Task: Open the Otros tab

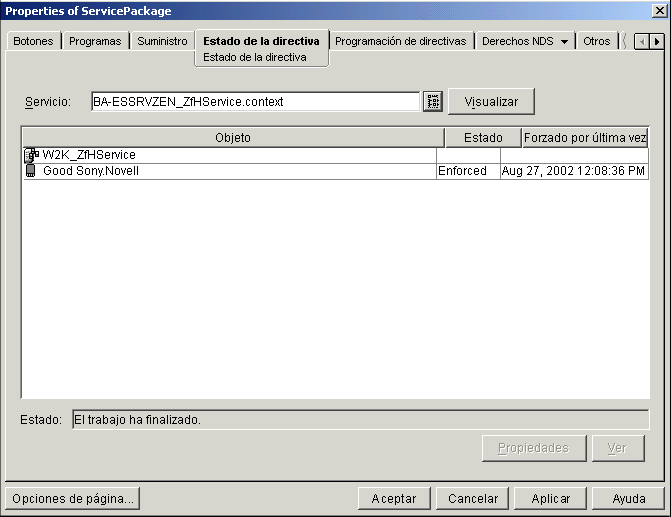Action: click(x=597, y=41)
